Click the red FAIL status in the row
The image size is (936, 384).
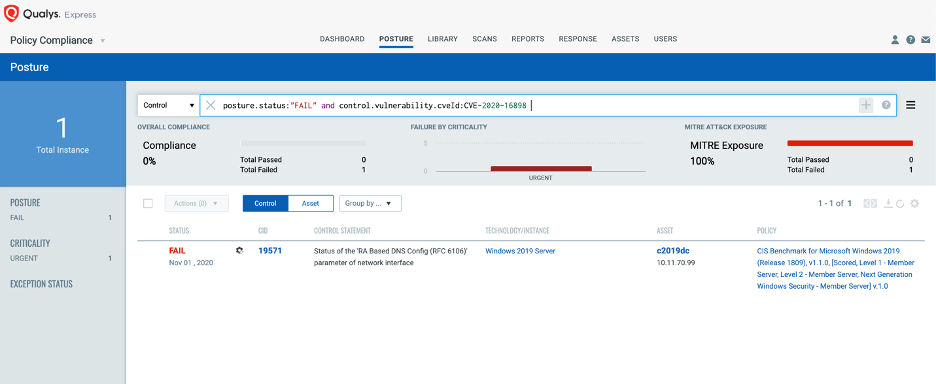(x=178, y=251)
